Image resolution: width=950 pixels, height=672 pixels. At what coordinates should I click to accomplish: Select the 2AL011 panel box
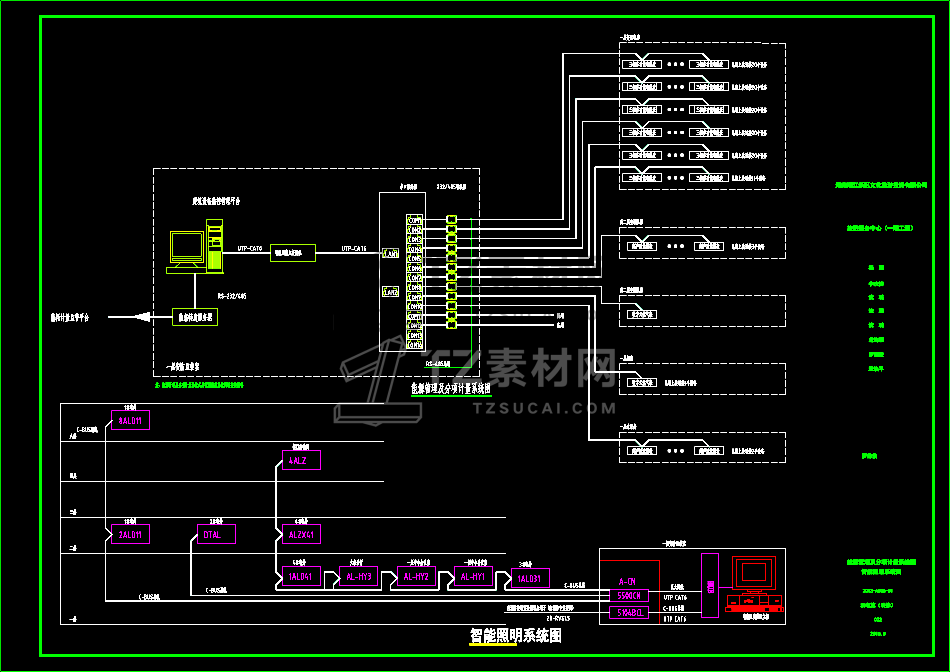pyautogui.click(x=130, y=534)
